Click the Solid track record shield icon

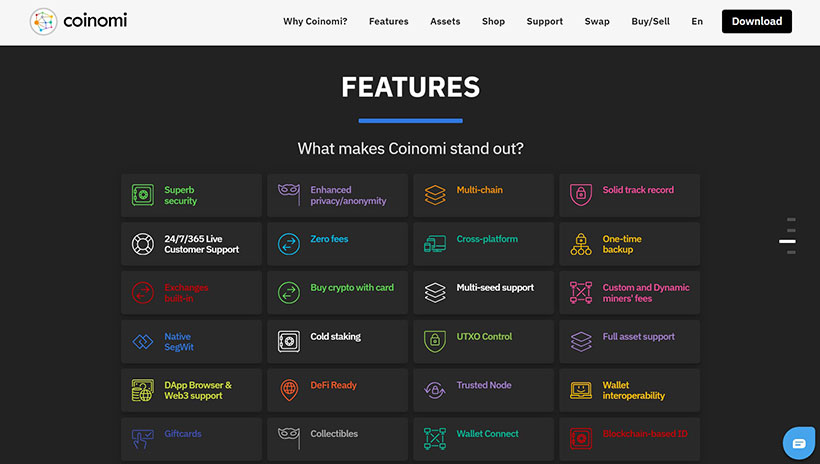581,195
